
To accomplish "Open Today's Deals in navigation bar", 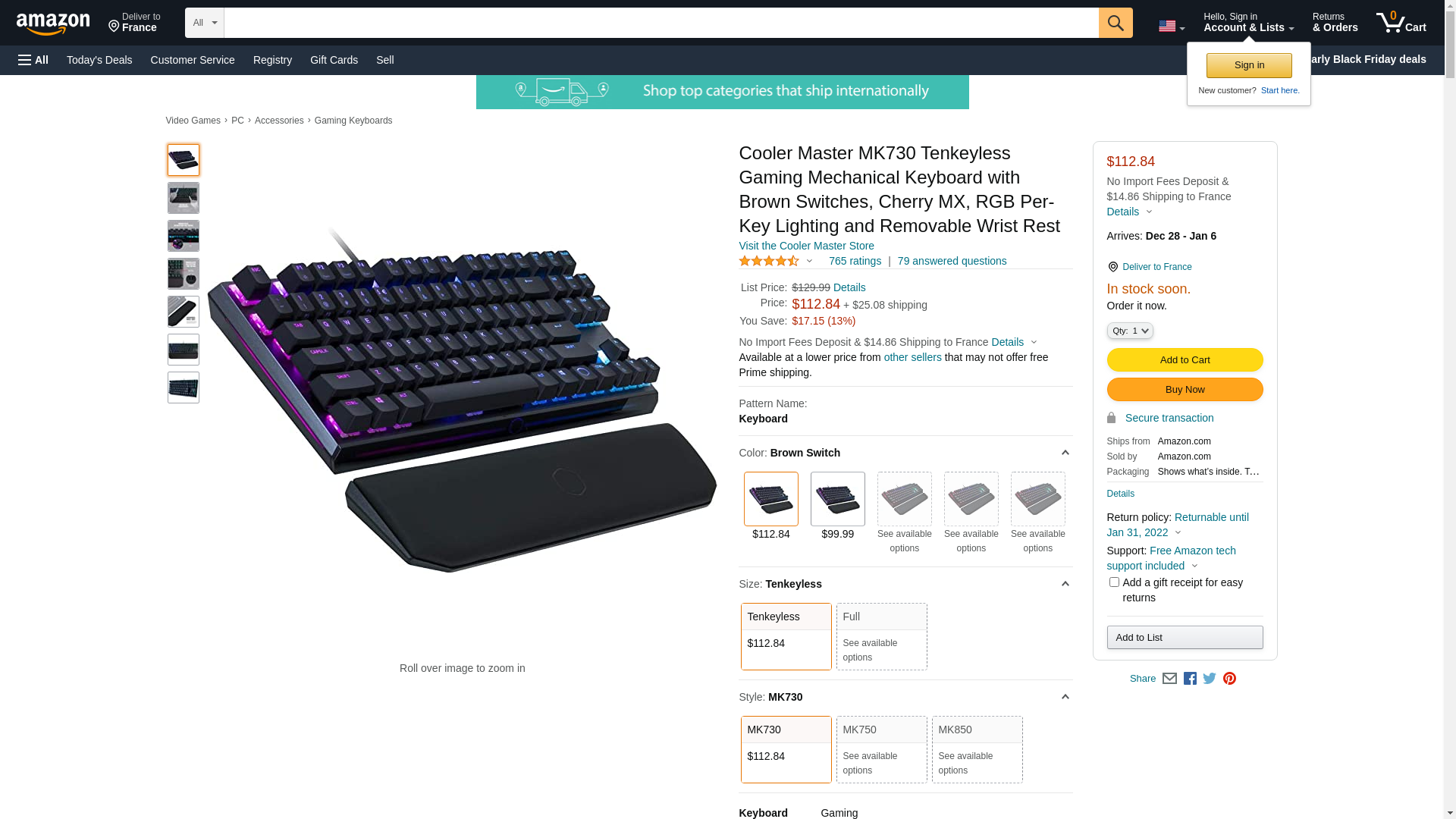I will pos(99,60).
